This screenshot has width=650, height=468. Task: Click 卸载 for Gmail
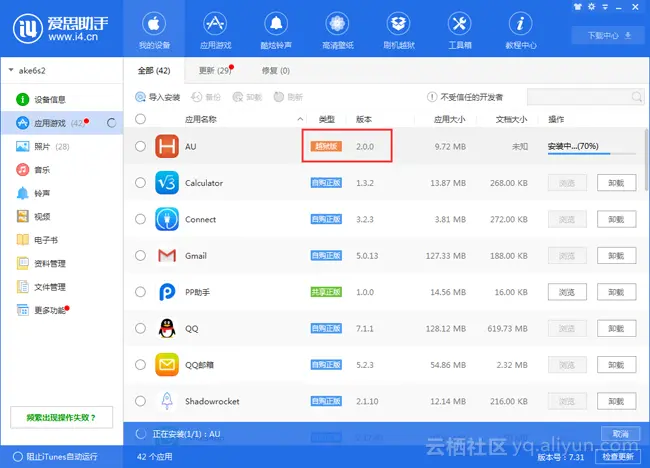coord(616,255)
